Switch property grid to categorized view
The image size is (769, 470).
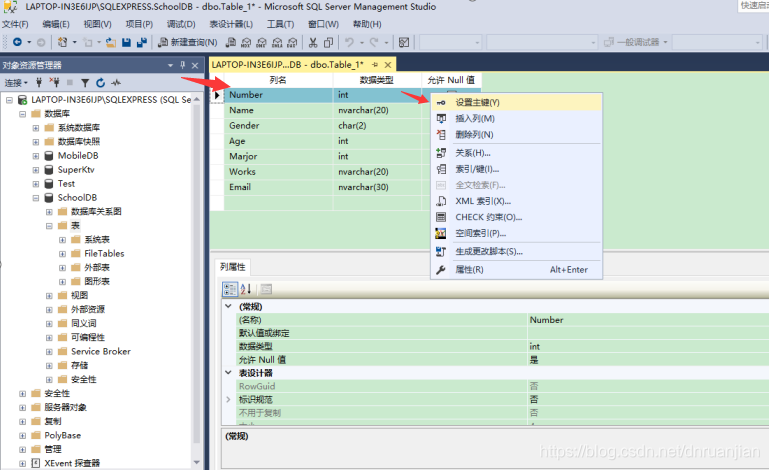tap(230, 289)
